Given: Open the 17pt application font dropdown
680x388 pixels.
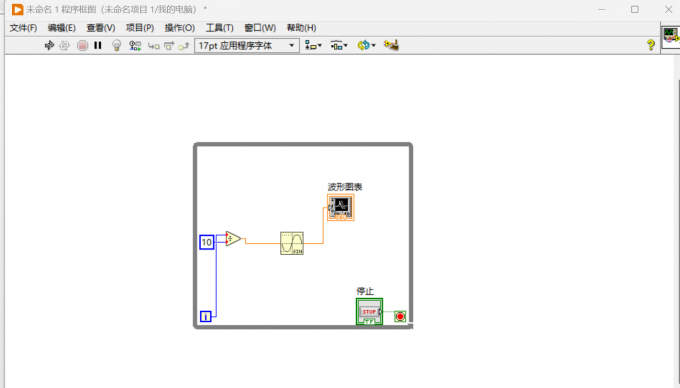Looking at the screenshot, I should [x=247, y=46].
